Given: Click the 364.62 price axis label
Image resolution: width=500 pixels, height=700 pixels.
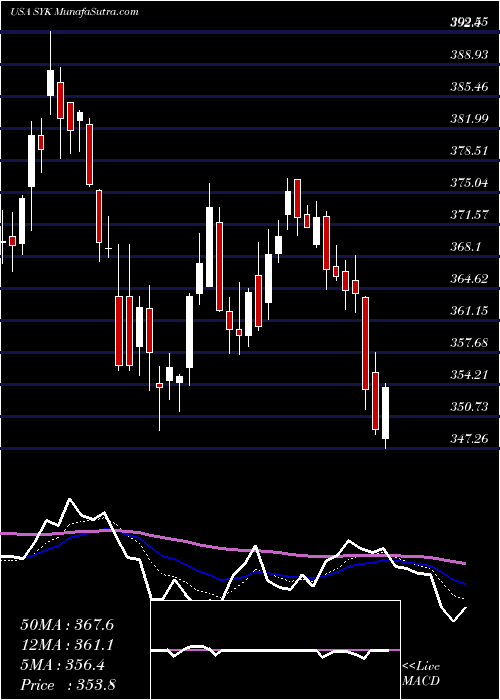Looking at the screenshot, I should (468, 279).
